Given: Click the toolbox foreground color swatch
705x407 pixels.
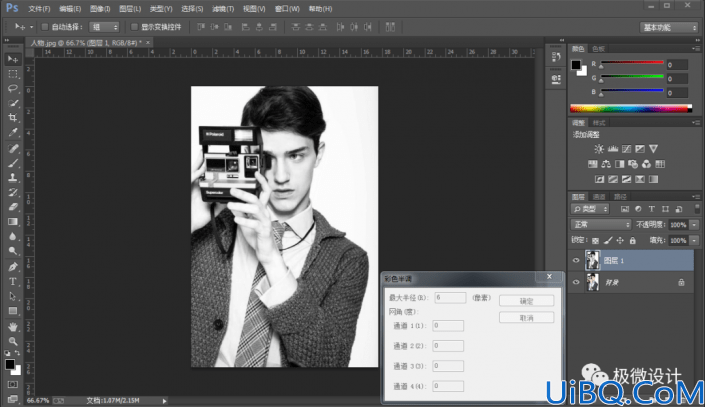Looking at the screenshot, I should [x=10, y=364].
